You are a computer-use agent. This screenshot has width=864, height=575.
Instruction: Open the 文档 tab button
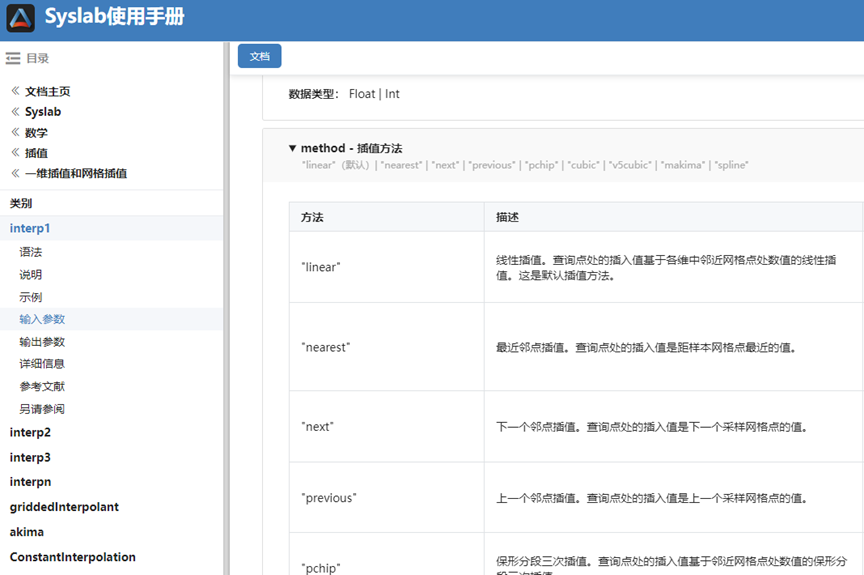click(x=260, y=56)
